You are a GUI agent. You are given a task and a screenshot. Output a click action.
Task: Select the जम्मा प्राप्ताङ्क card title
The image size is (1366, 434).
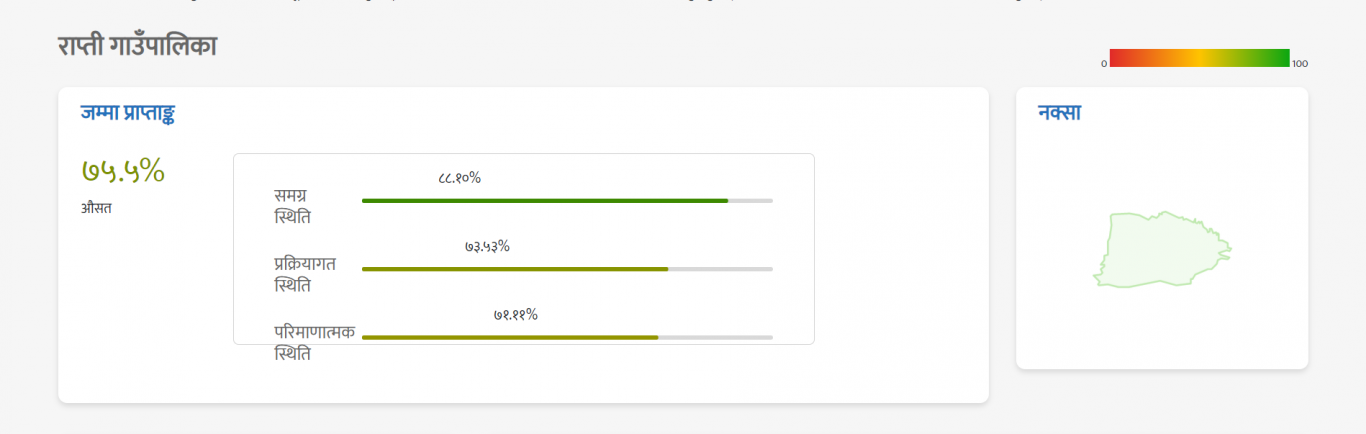[x=128, y=113]
